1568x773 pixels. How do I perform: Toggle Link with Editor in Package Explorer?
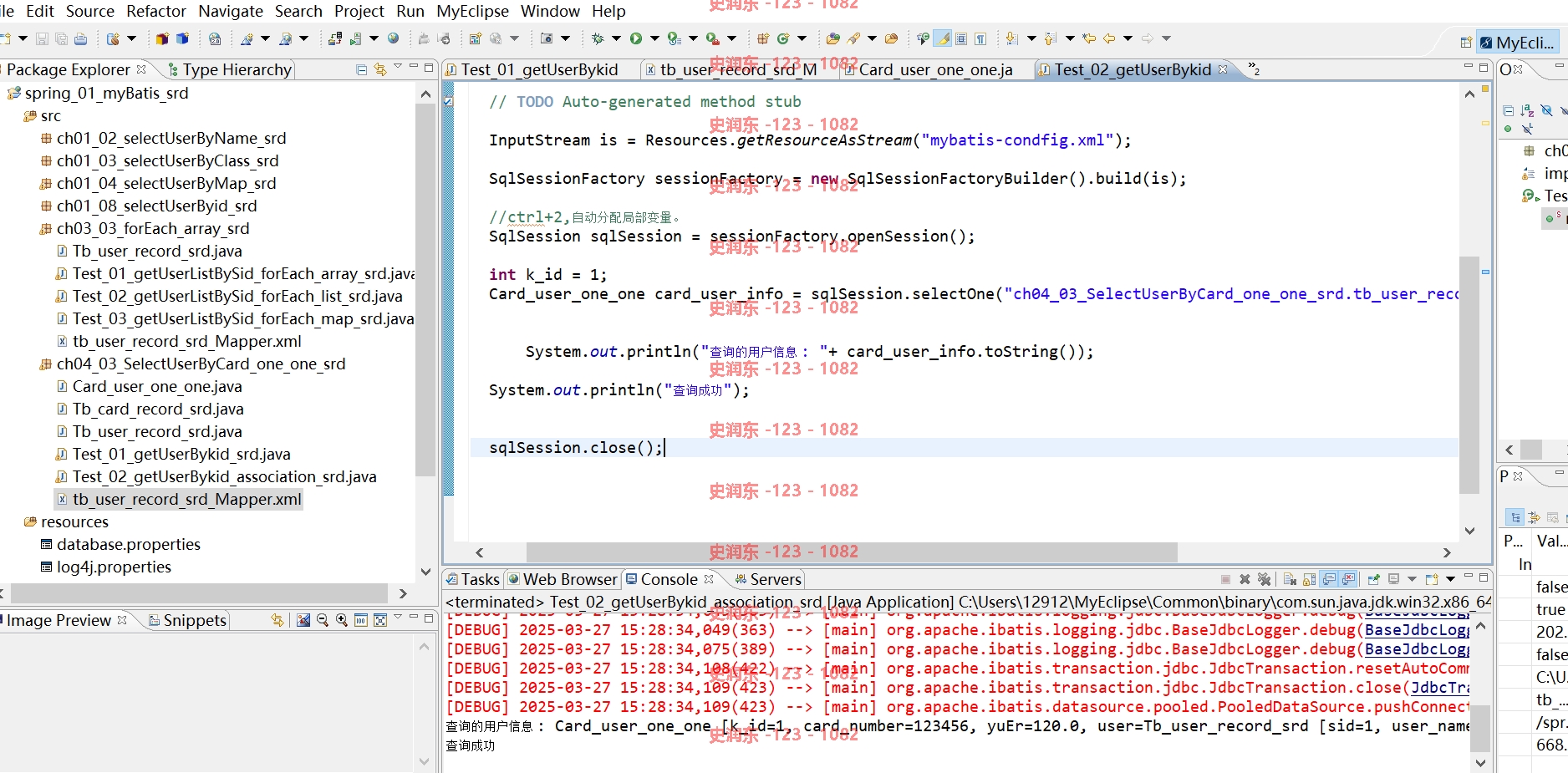pos(380,69)
